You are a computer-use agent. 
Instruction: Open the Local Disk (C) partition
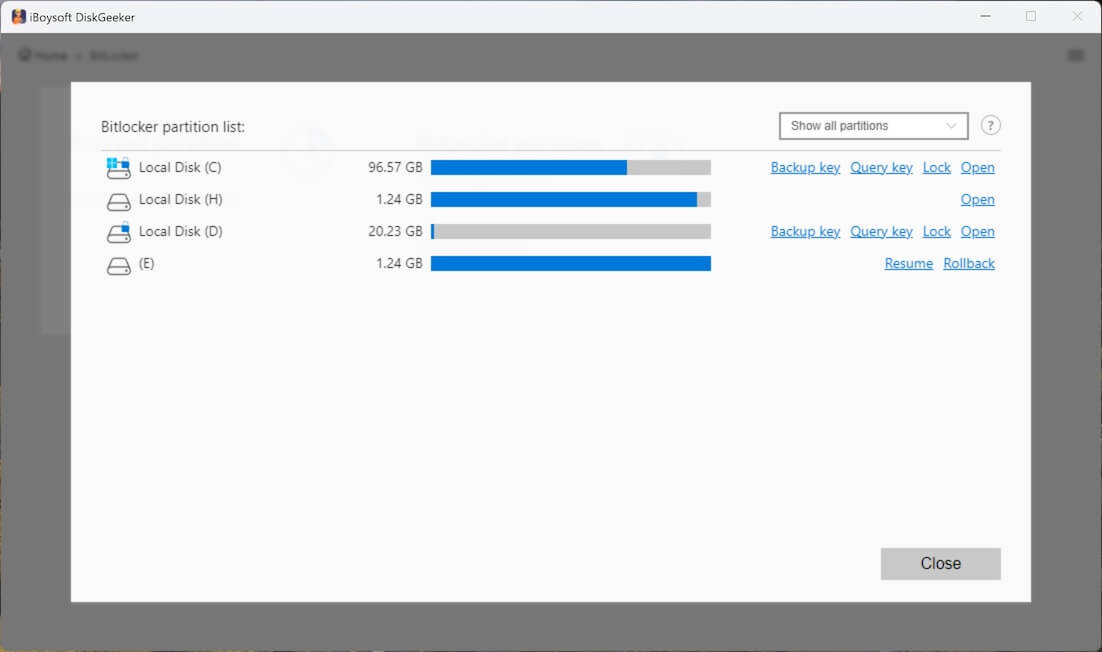pyautogui.click(x=977, y=167)
